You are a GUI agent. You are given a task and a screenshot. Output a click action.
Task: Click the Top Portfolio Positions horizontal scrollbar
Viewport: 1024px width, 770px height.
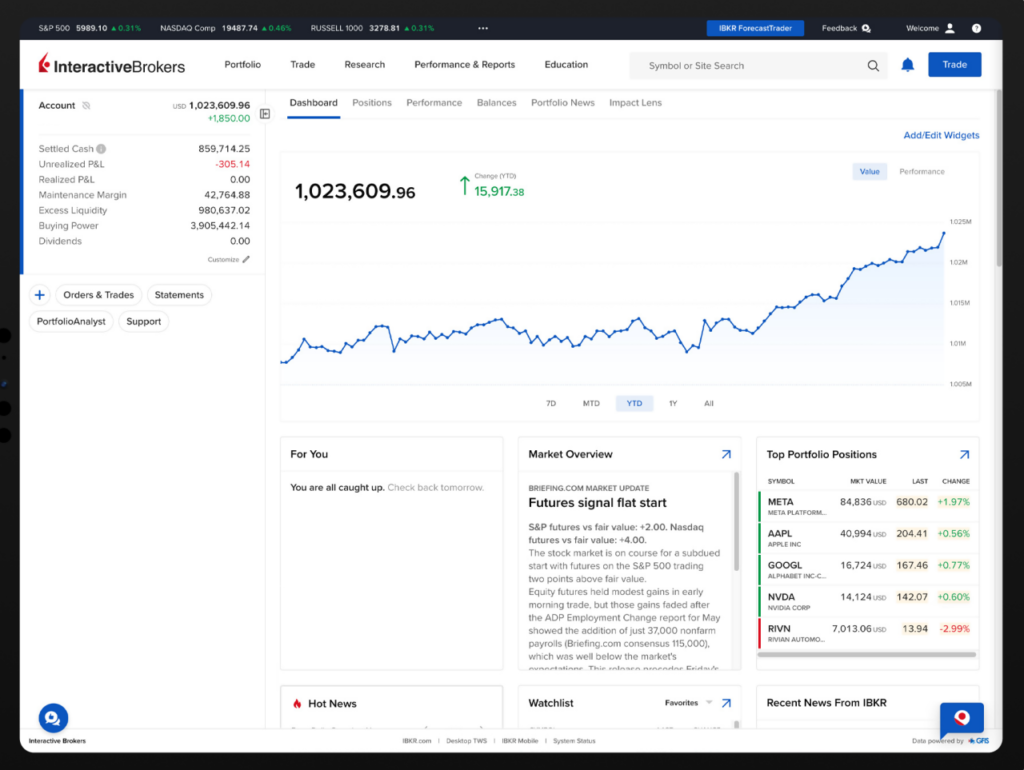pos(867,654)
